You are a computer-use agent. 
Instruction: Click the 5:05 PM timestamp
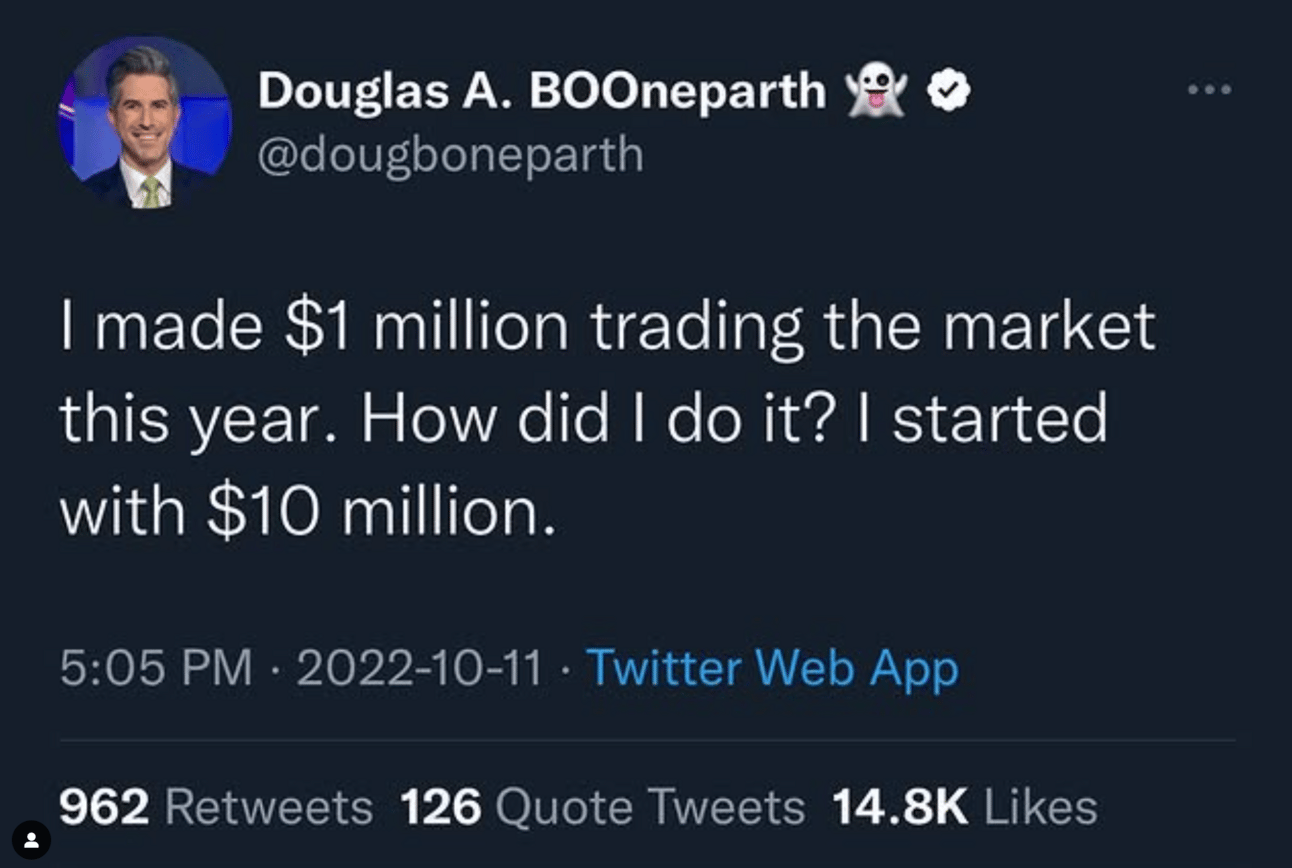[x=156, y=668]
